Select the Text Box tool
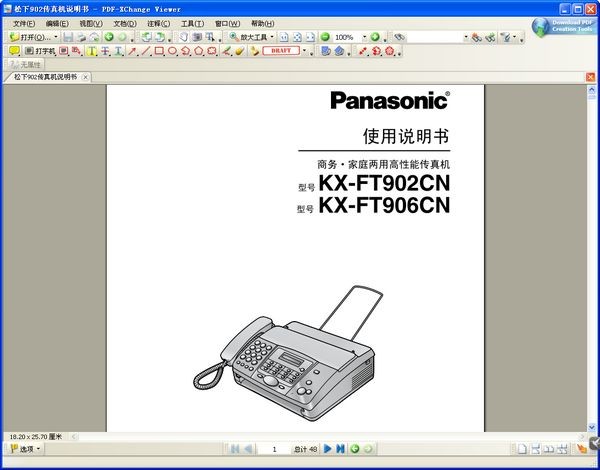 64,51
